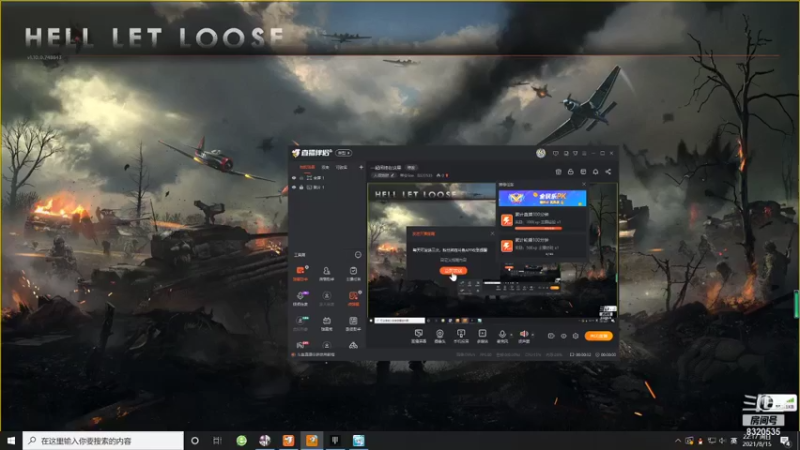The width and height of the screenshot is (800, 450).
Task: Select the red highlighted scene tab
Action: click(307, 167)
